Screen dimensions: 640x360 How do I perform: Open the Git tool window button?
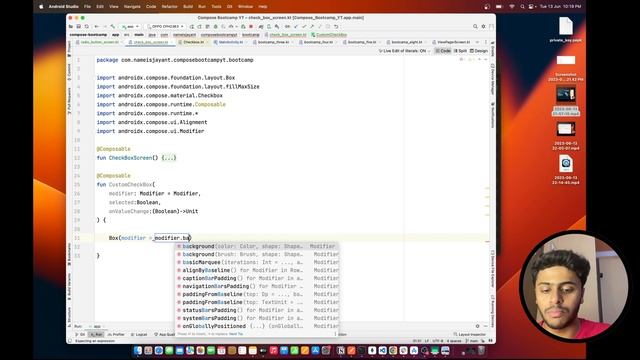click(x=80, y=334)
